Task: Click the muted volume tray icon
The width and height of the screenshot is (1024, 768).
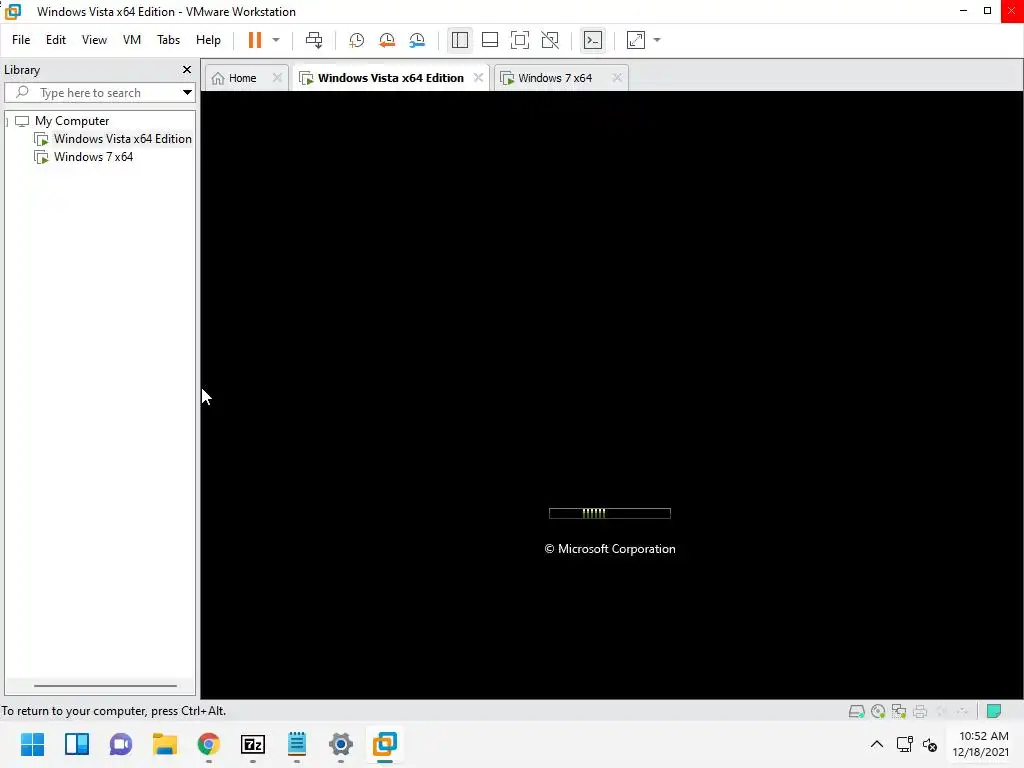Action: pyautogui.click(x=930, y=744)
